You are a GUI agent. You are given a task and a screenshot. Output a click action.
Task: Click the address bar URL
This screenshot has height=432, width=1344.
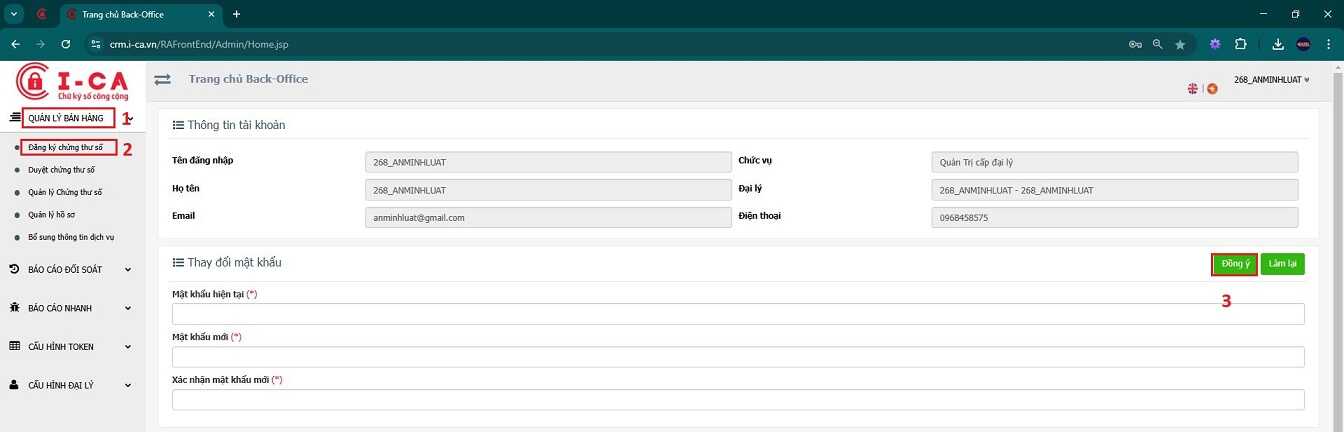pyautogui.click(x=199, y=44)
